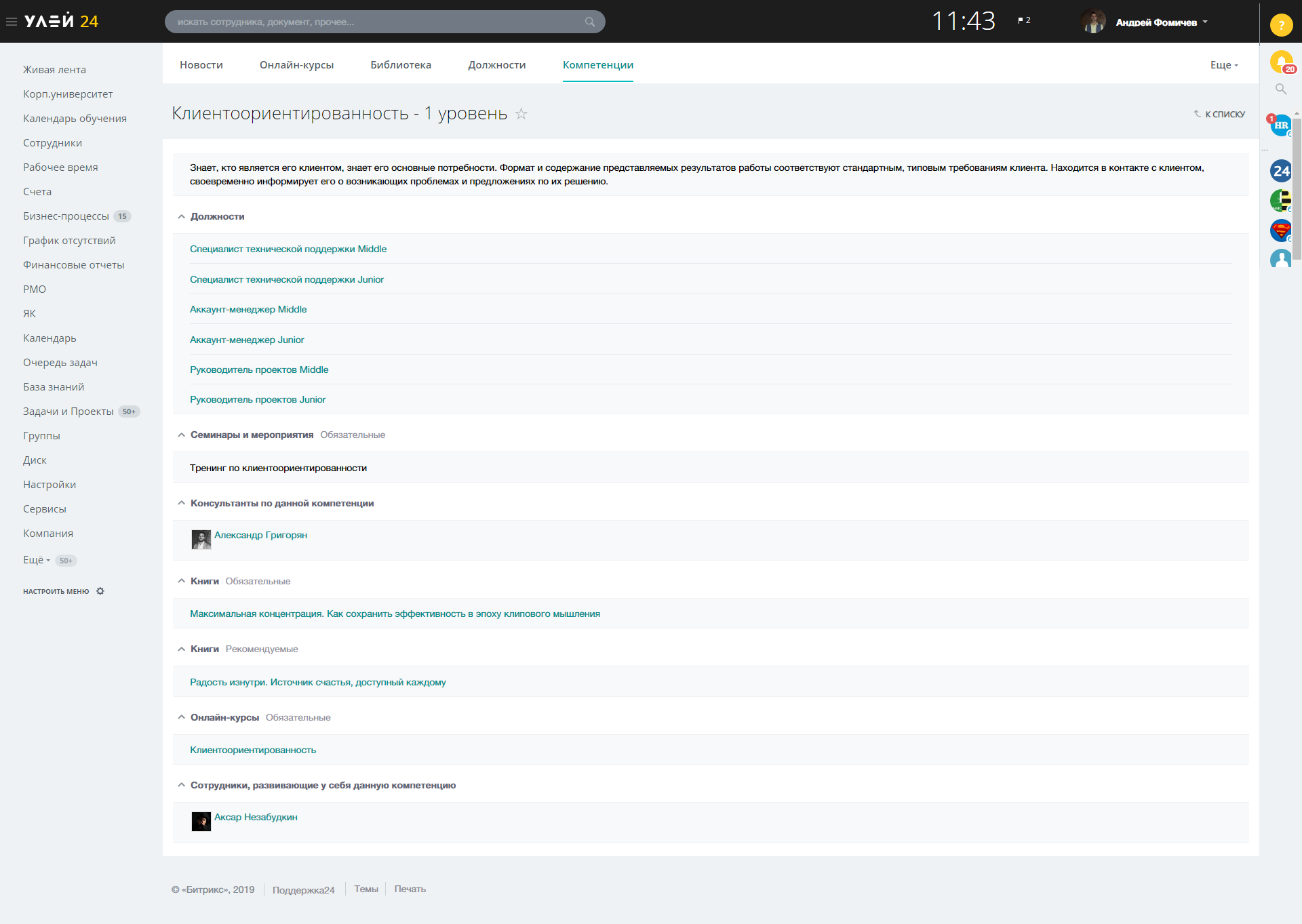Click Тренинг по клиентоориентированности row
The width and height of the screenshot is (1302, 924).
click(x=711, y=468)
